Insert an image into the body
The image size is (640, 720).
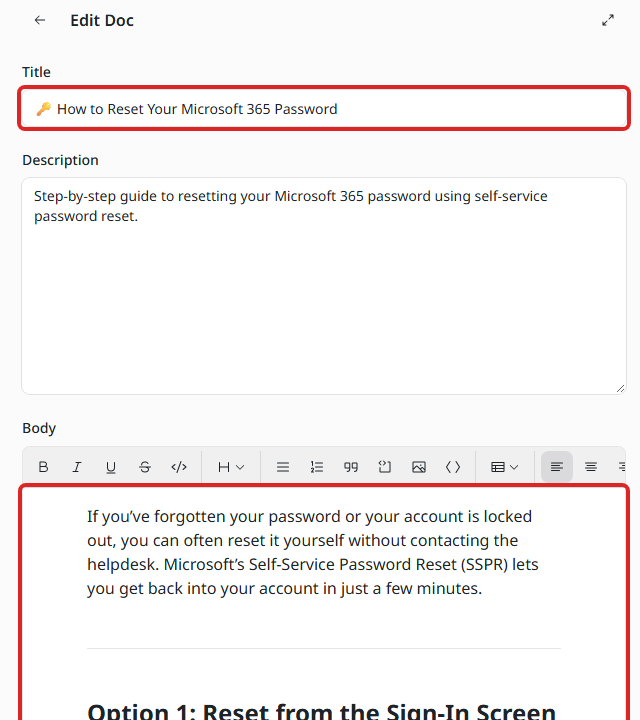pyautogui.click(x=419, y=467)
